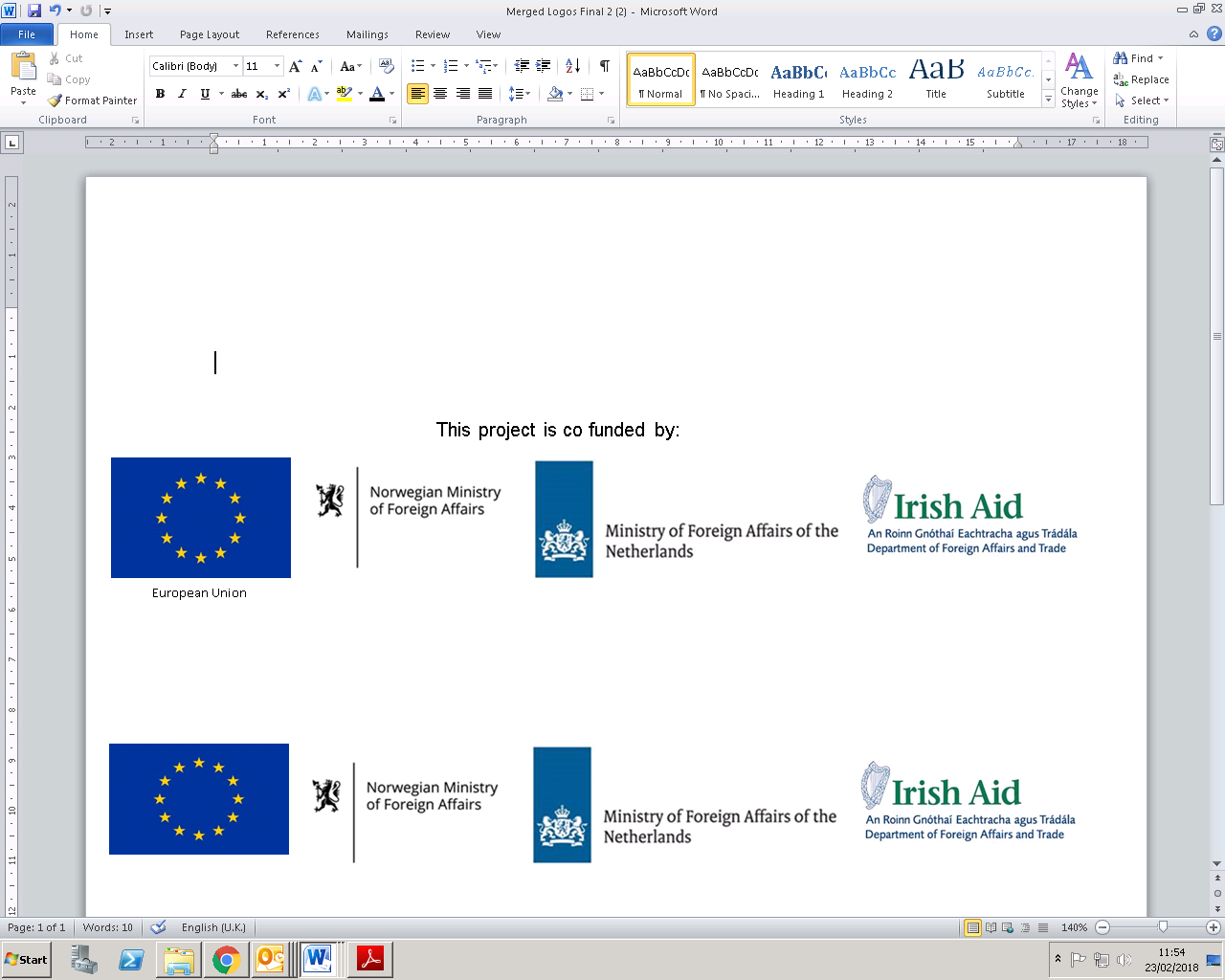Open Outlook from taskbar

coord(272,959)
